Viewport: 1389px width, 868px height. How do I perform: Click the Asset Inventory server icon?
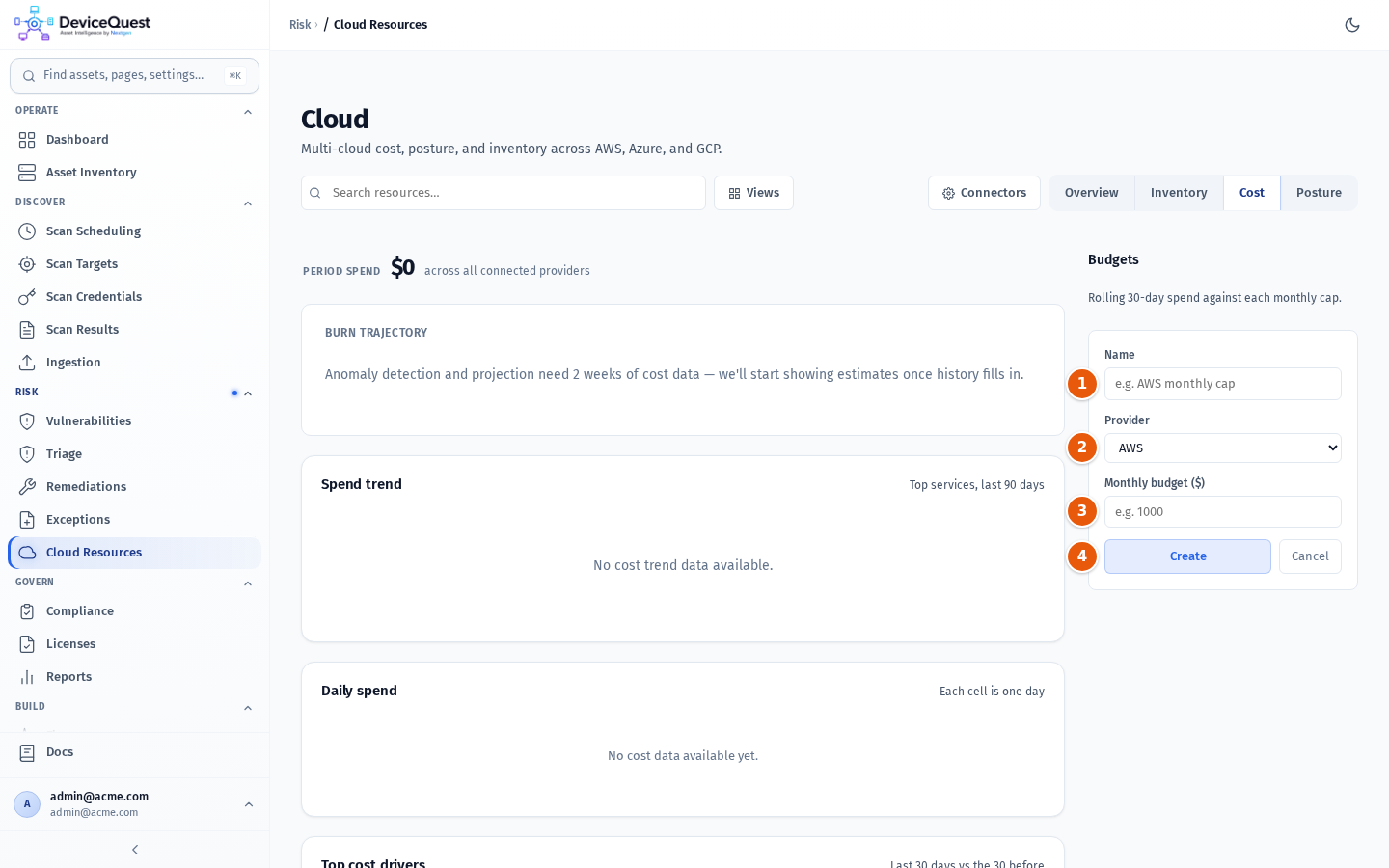click(27, 173)
